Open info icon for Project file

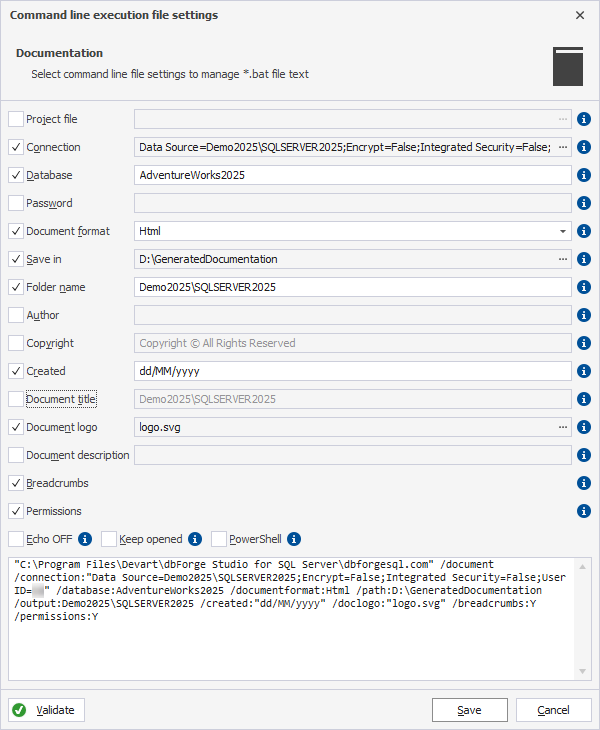[x=584, y=119]
